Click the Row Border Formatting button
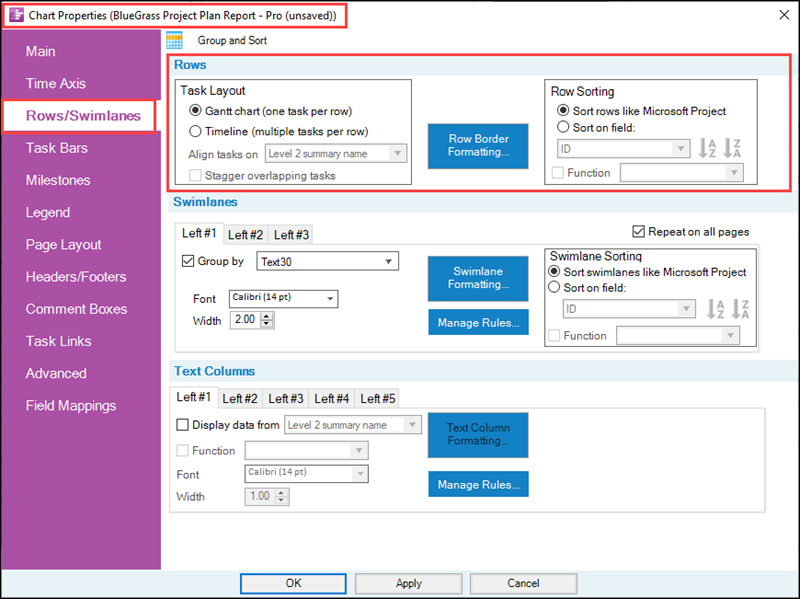Screen dimensions: 800x599 [478, 146]
